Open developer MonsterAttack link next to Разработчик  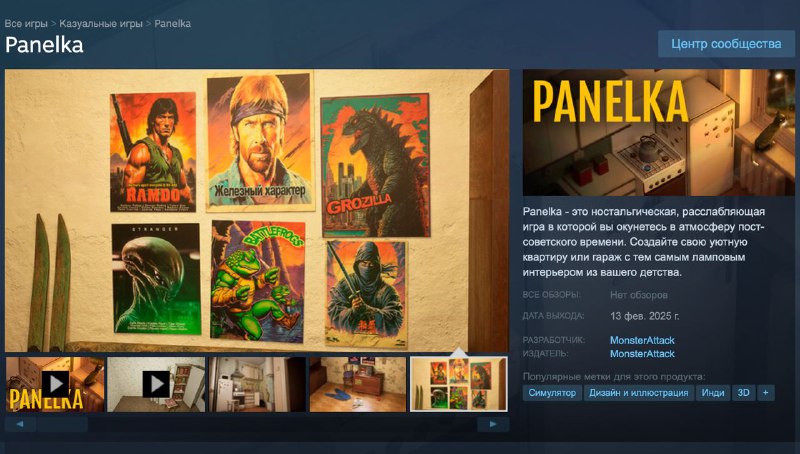click(x=642, y=341)
